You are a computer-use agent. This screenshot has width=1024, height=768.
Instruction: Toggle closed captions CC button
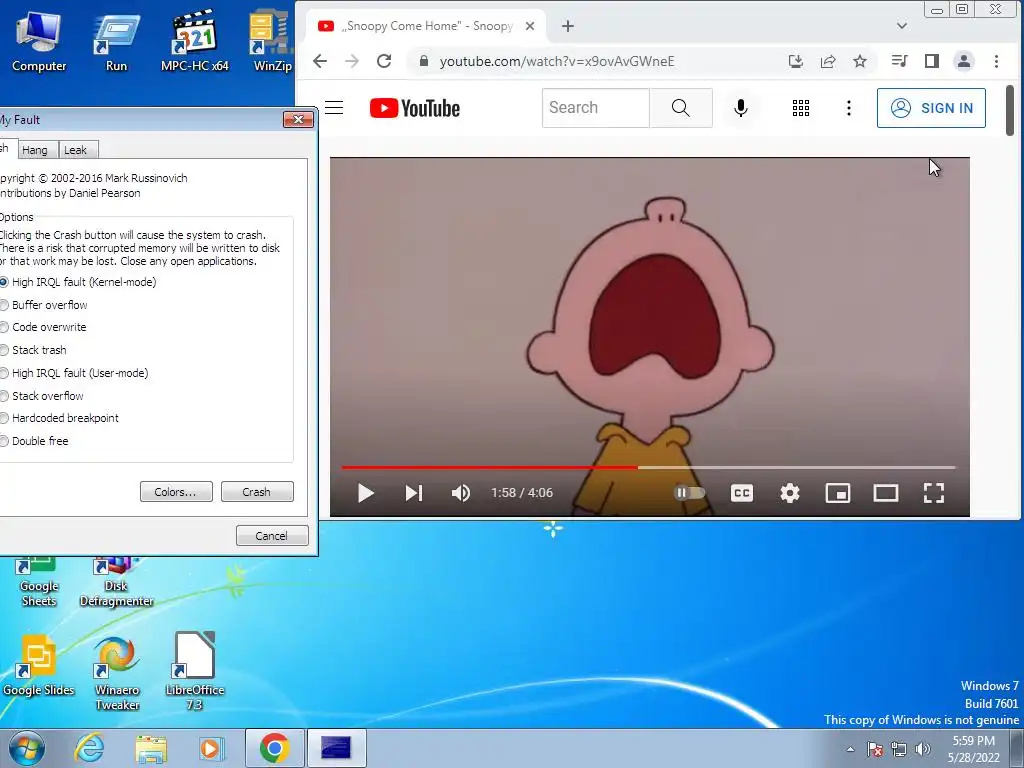click(741, 493)
